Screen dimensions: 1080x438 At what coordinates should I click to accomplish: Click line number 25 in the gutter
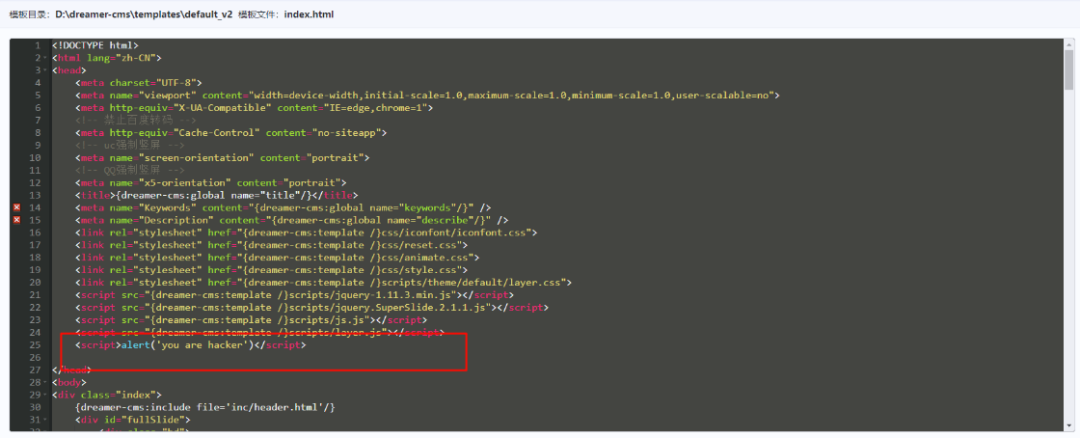coord(35,345)
